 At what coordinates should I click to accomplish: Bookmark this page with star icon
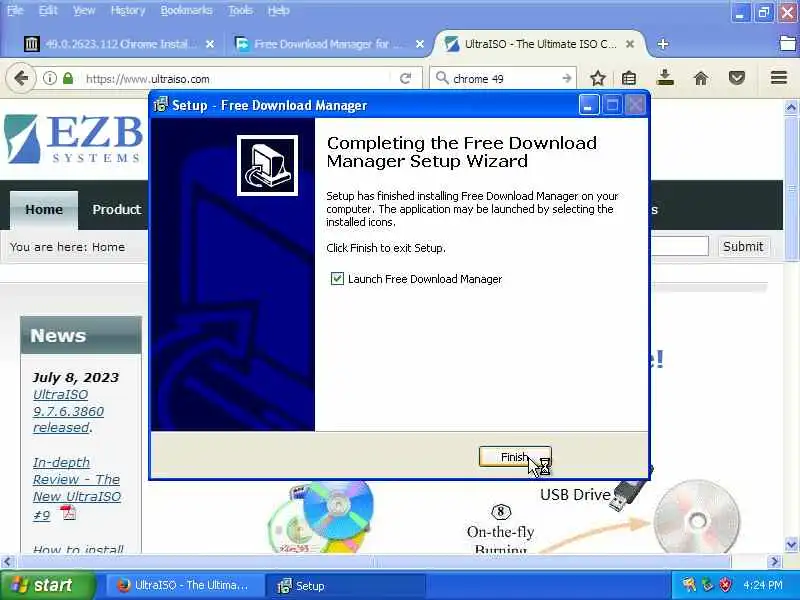598,79
